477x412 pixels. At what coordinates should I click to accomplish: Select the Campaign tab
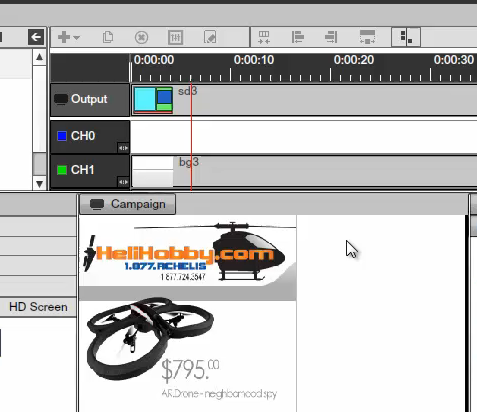128,204
